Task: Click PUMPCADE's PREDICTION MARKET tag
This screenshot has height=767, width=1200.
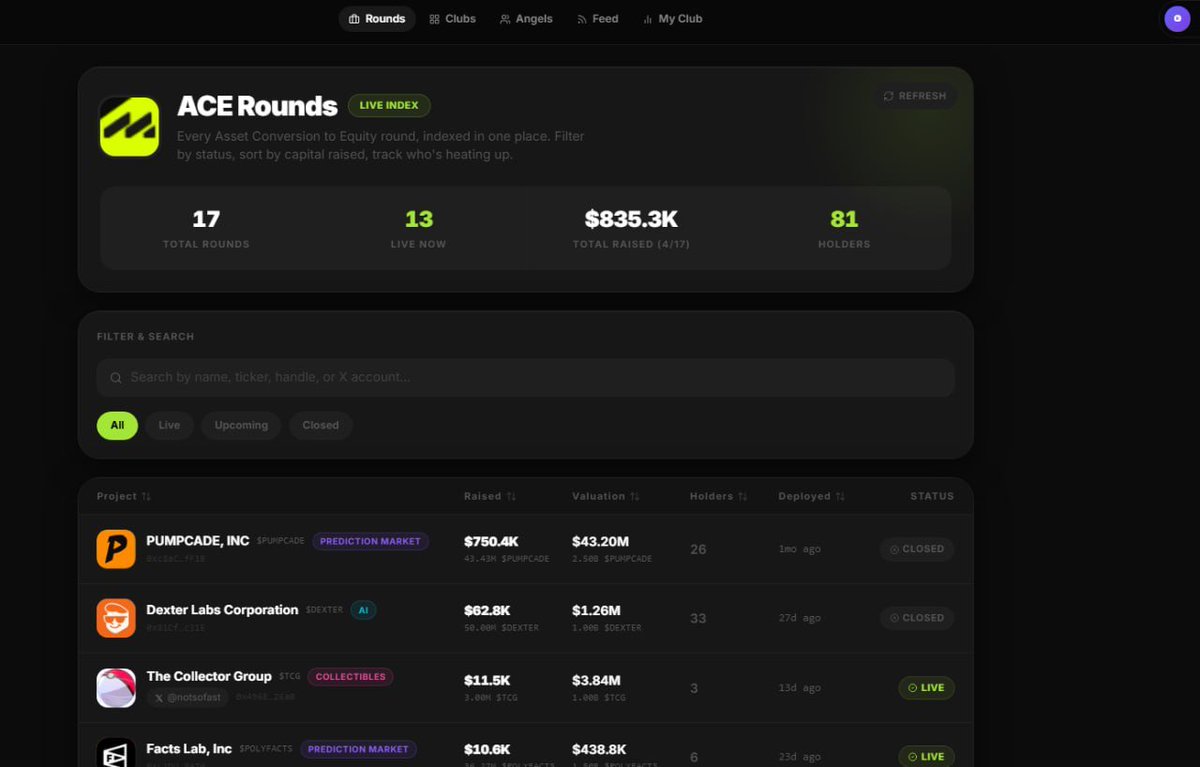Action: click(x=370, y=541)
